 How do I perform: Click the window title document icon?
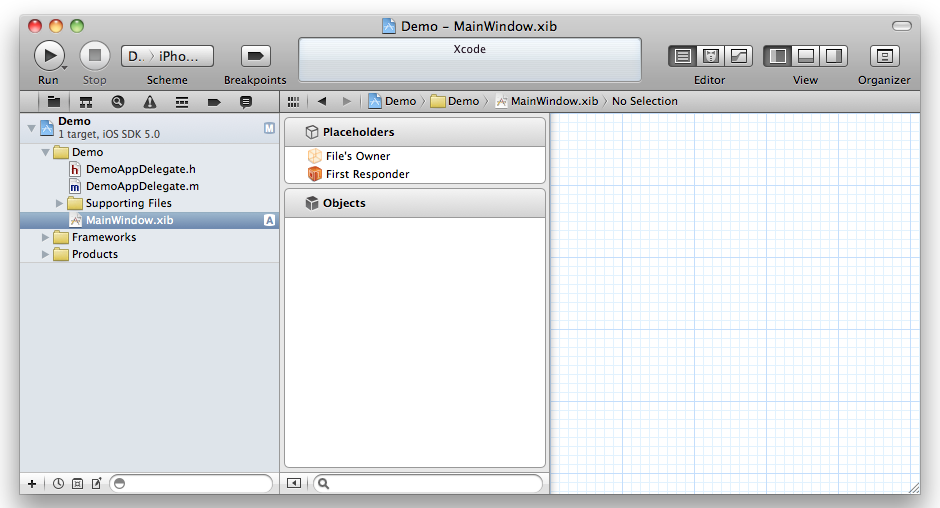coord(389,26)
